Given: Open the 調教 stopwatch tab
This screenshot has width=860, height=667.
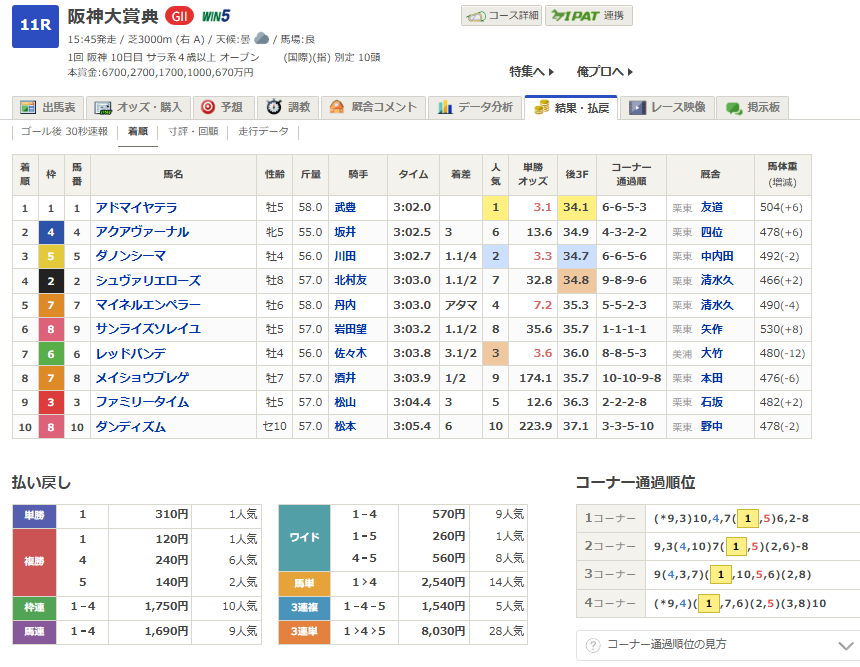Looking at the screenshot, I should [287, 108].
